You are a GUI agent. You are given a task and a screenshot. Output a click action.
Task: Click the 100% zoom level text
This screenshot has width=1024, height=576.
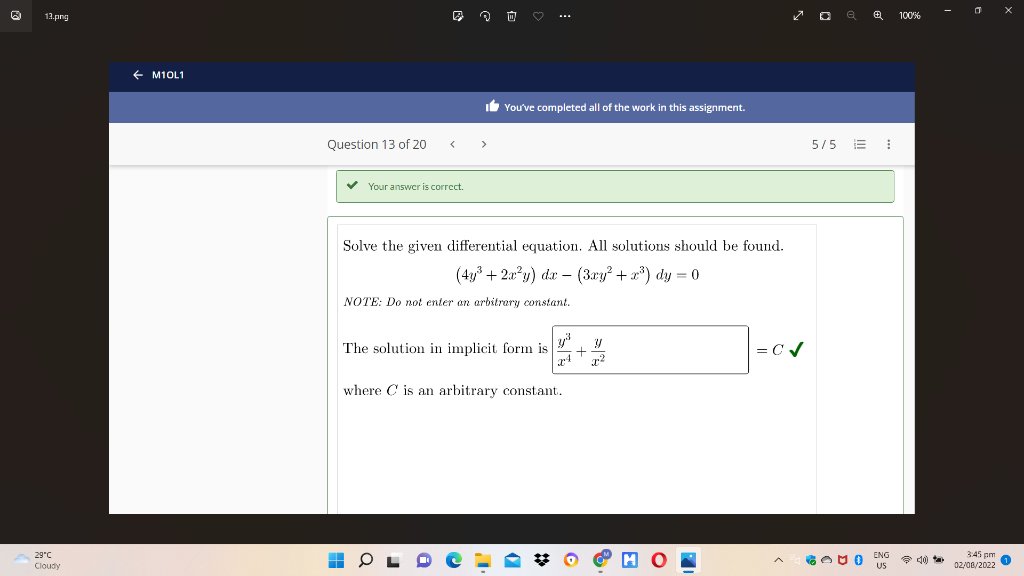pos(910,16)
